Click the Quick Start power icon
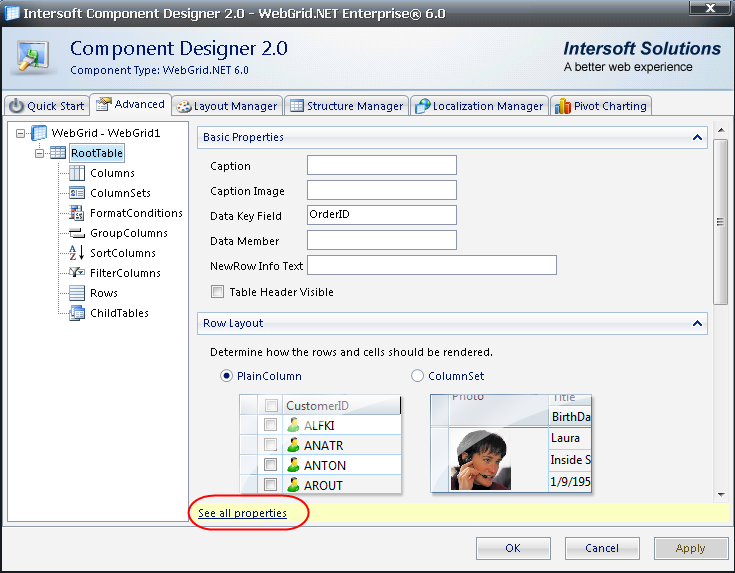The width and height of the screenshot is (735, 573). tap(16, 106)
